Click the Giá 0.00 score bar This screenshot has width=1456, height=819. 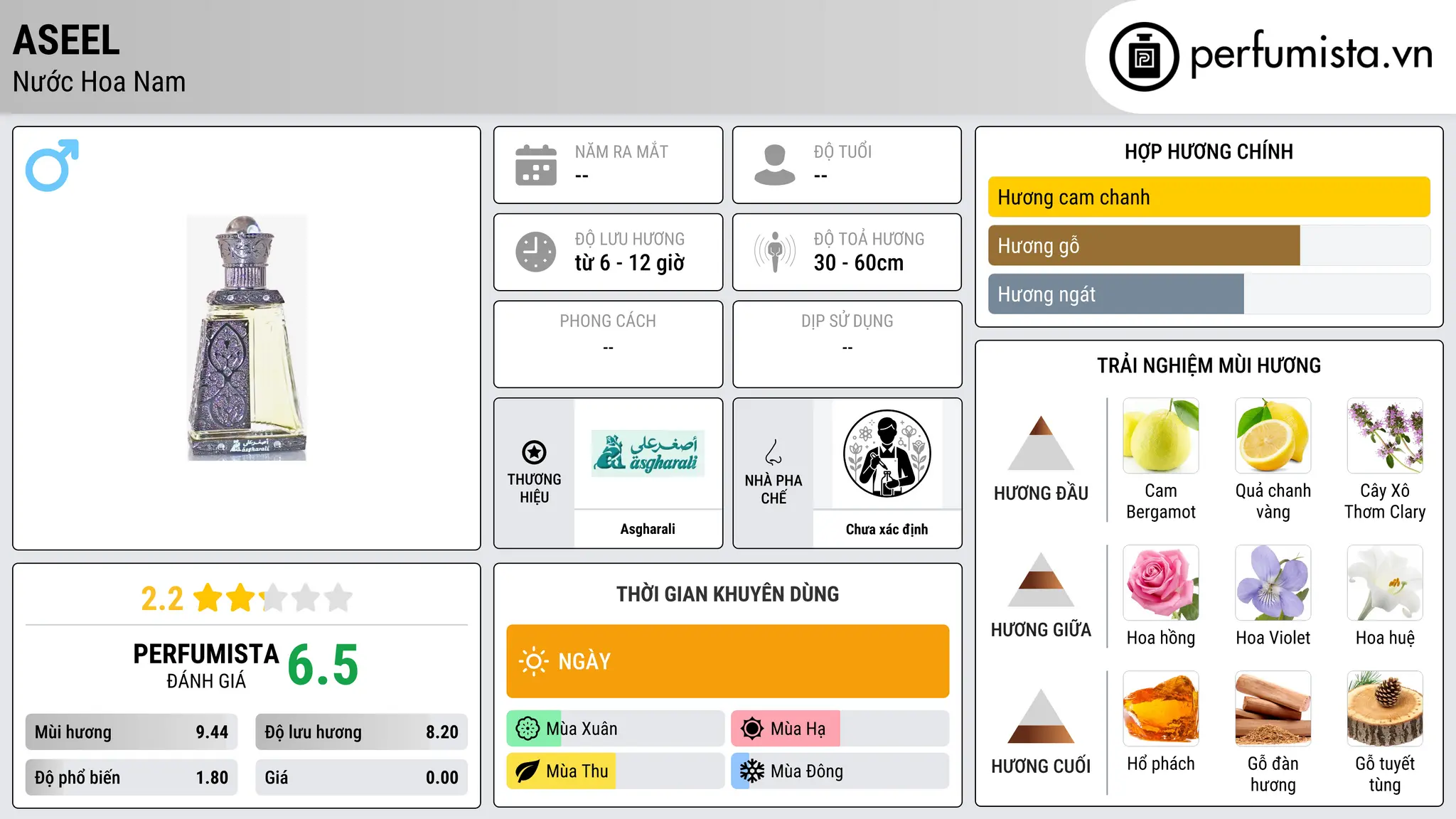(x=362, y=777)
